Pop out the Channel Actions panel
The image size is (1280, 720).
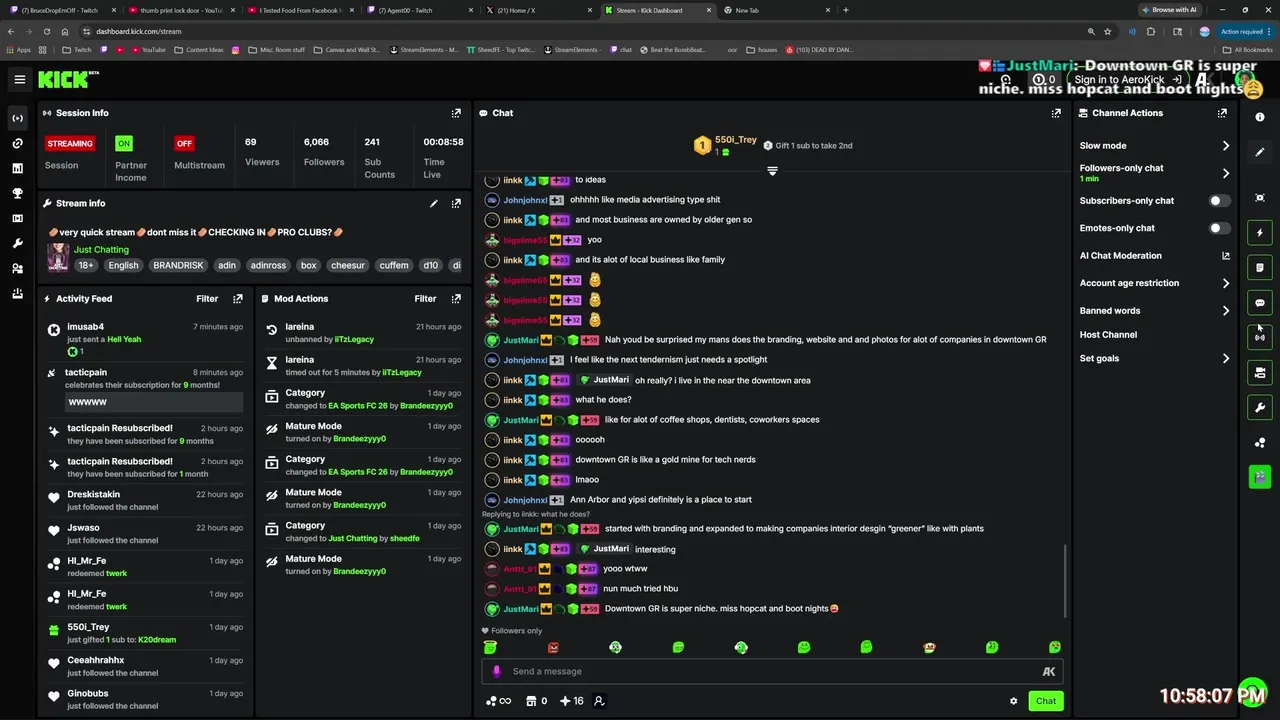[1222, 113]
